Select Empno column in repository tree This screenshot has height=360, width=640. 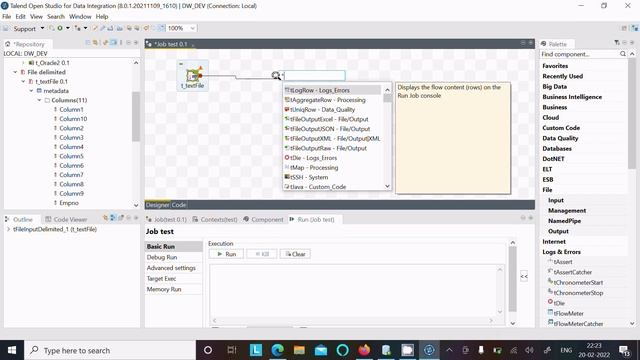coord(69,203)
